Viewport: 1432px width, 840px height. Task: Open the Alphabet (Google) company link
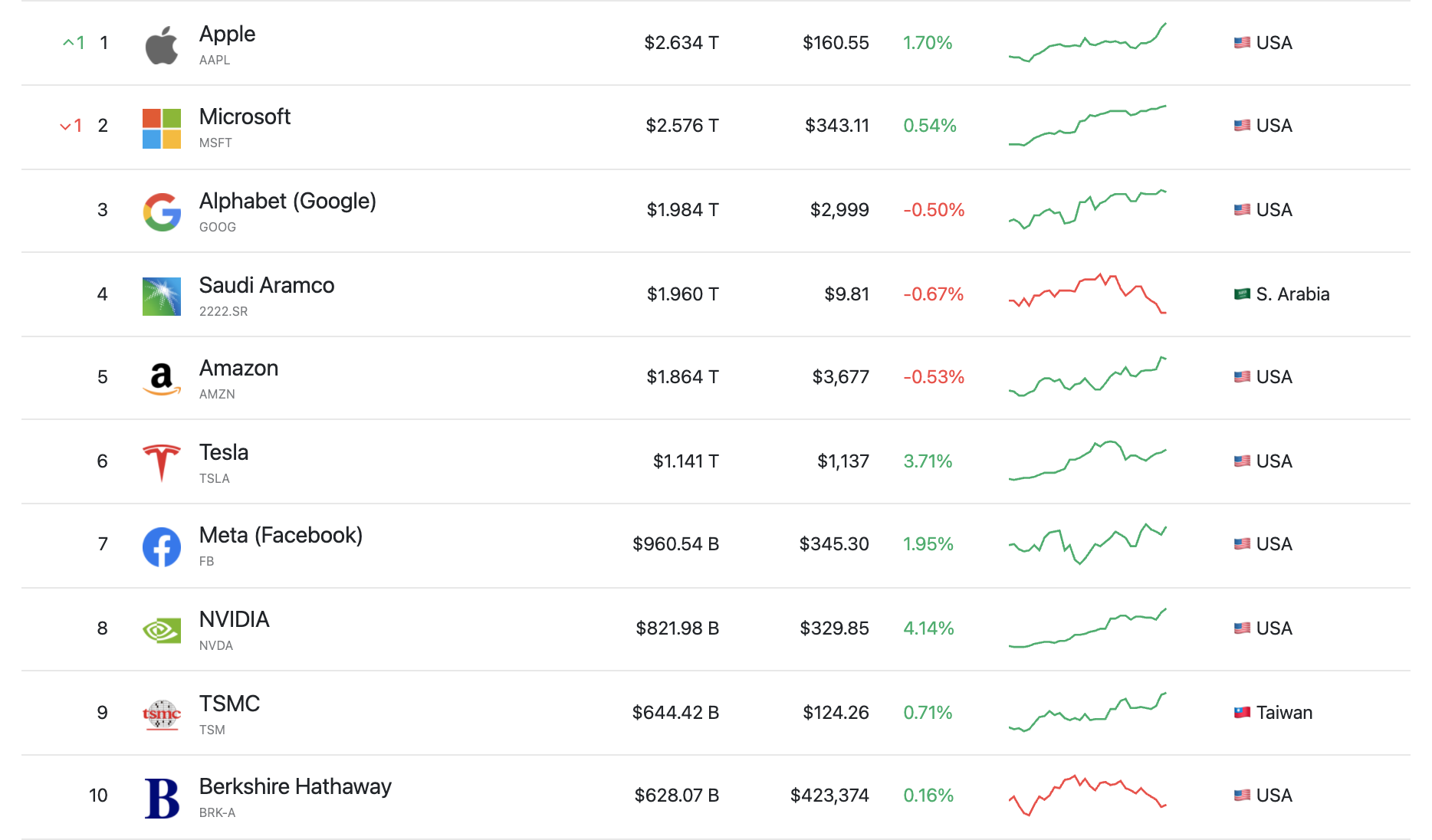(287, 201)
